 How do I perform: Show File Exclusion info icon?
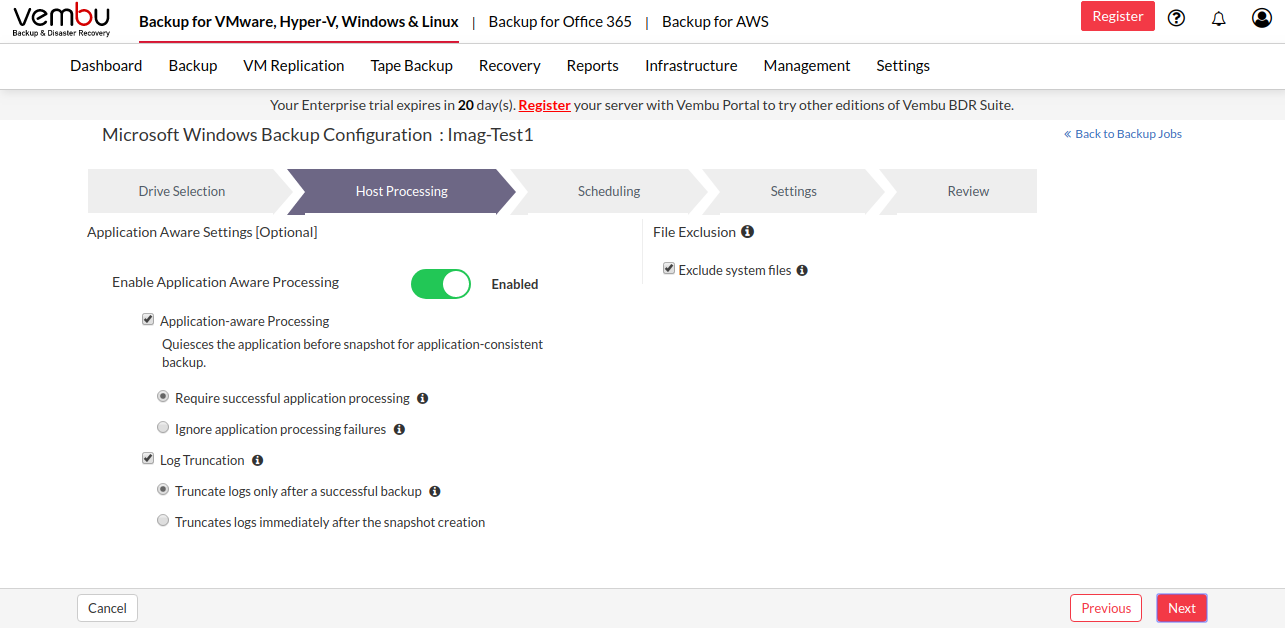pos(747,231)
